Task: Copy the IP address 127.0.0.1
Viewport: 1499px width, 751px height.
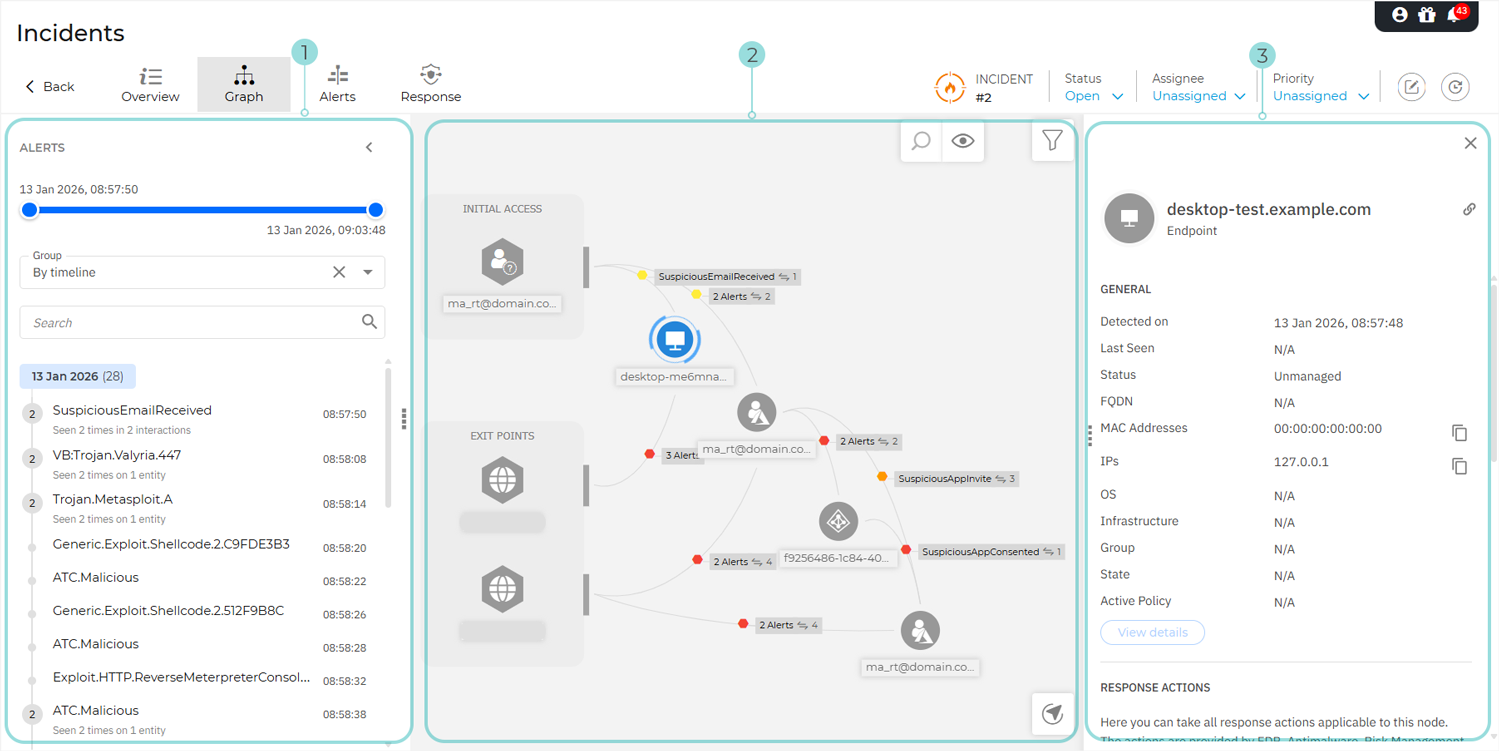Action: click(1460, 466)
